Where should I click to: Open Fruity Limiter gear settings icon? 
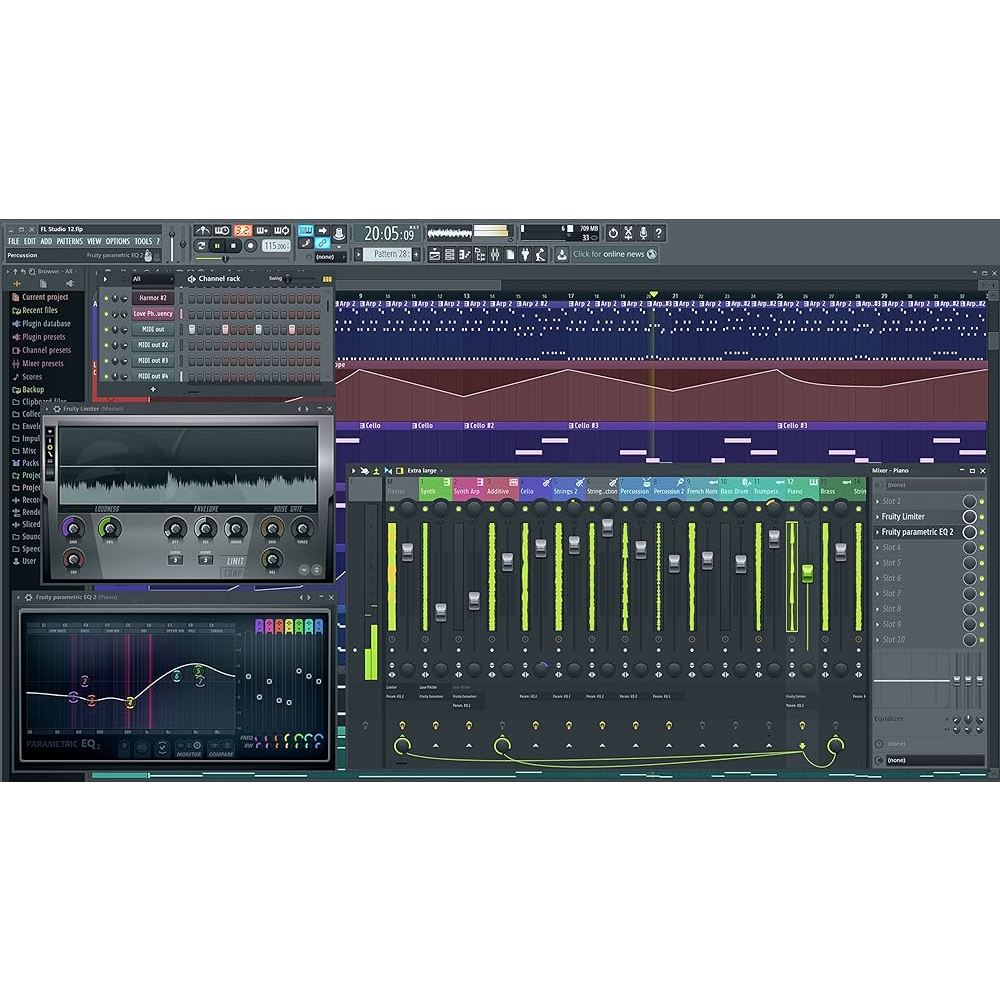click(56, 409)
